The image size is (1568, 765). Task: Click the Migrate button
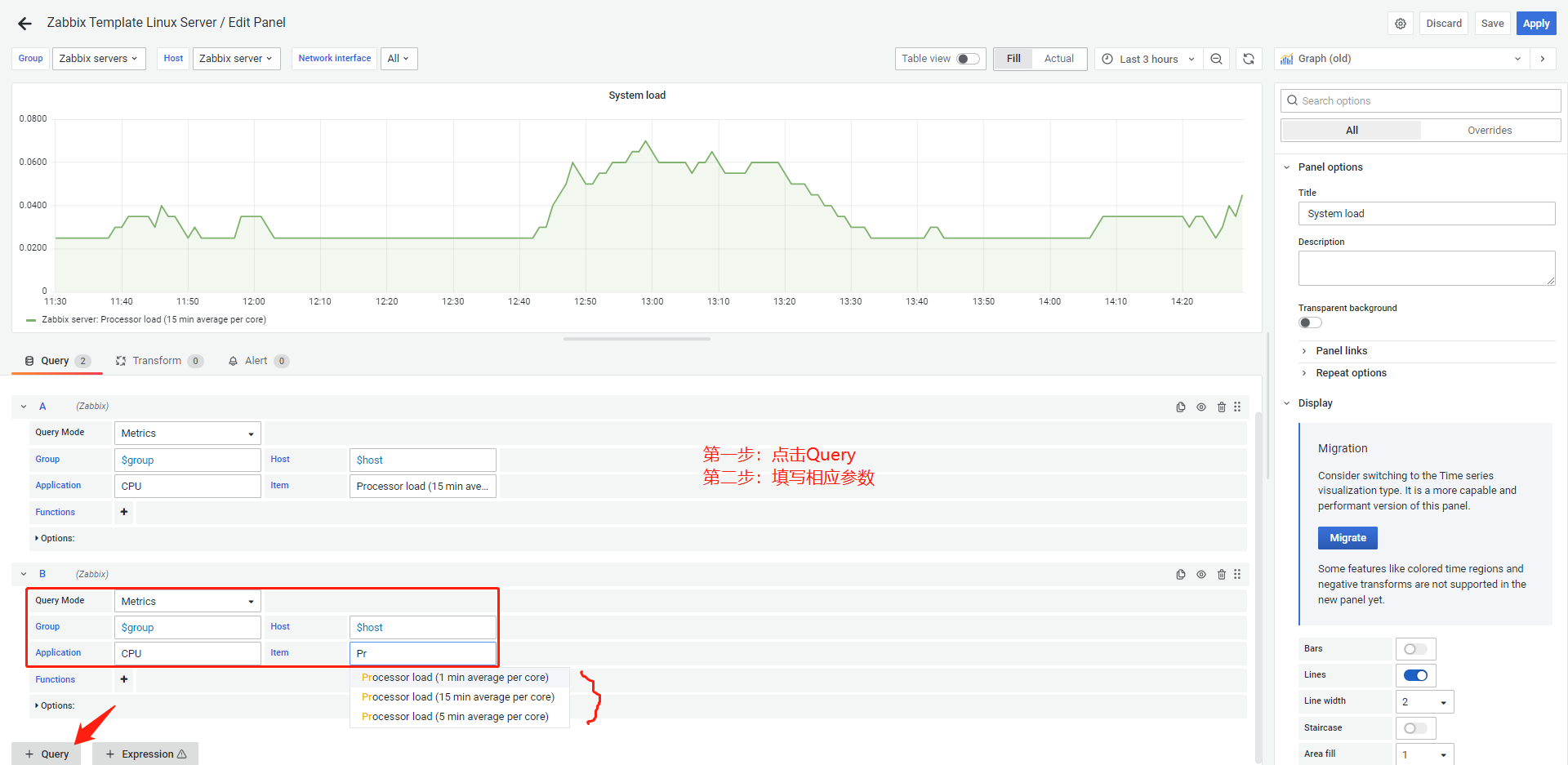(x=1347, y=538)
